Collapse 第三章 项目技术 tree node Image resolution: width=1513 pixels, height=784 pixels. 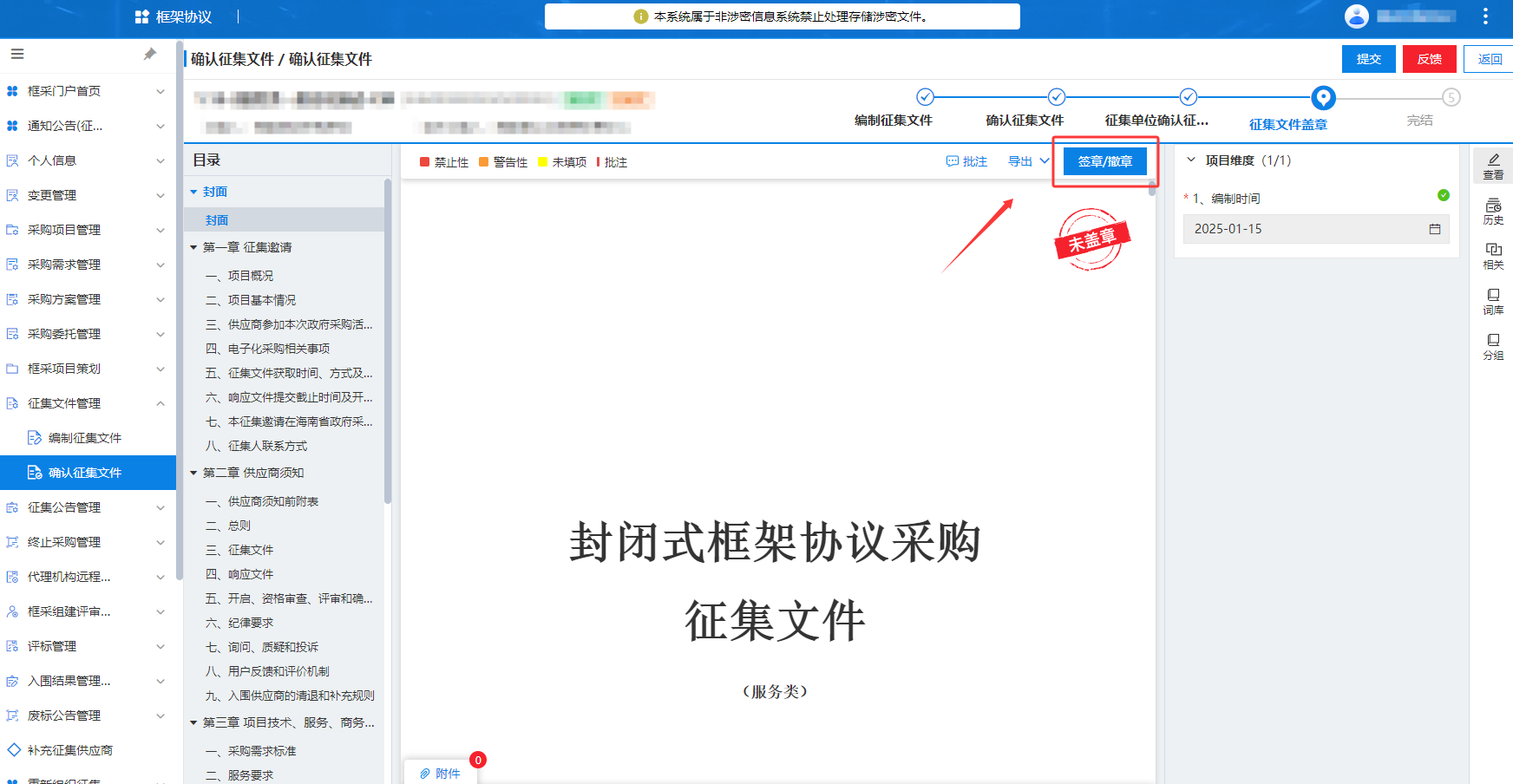tap(193, 722)
